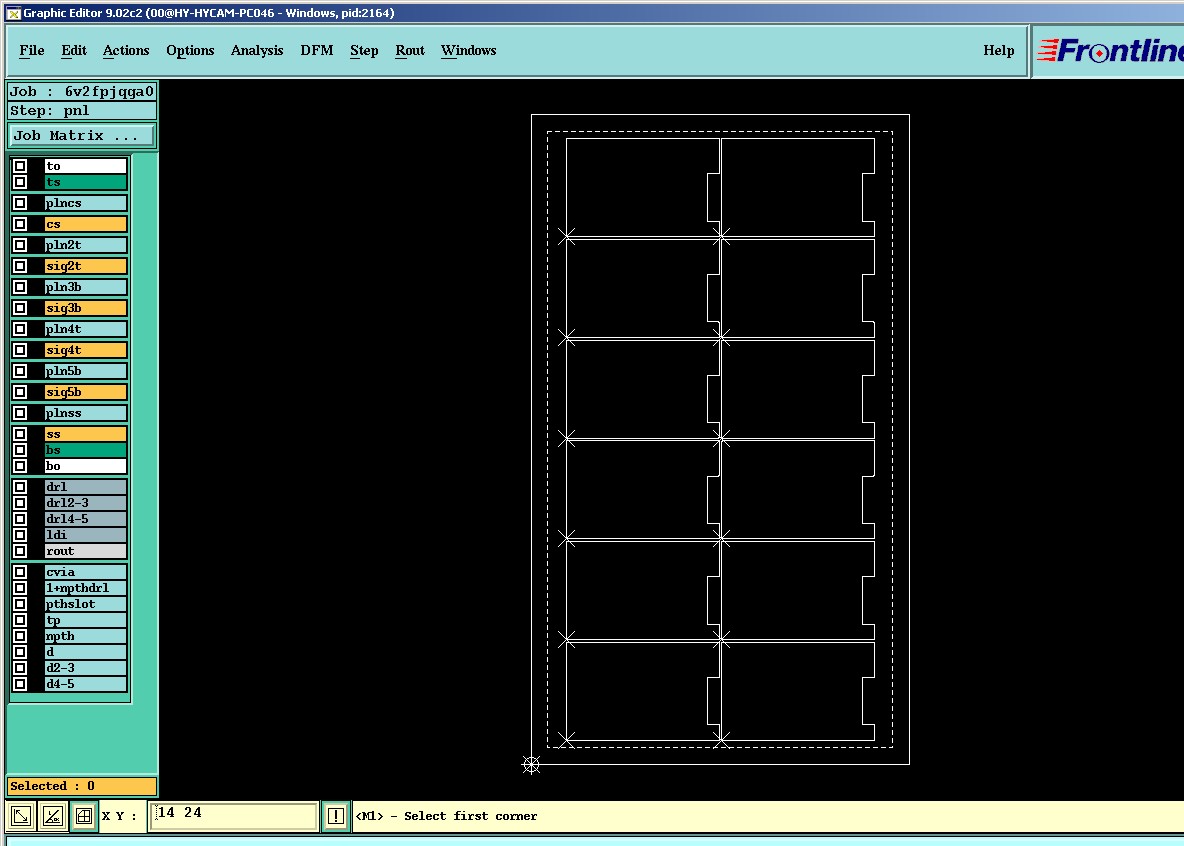Click the Job Matrix button

click(x=81, y=136)
